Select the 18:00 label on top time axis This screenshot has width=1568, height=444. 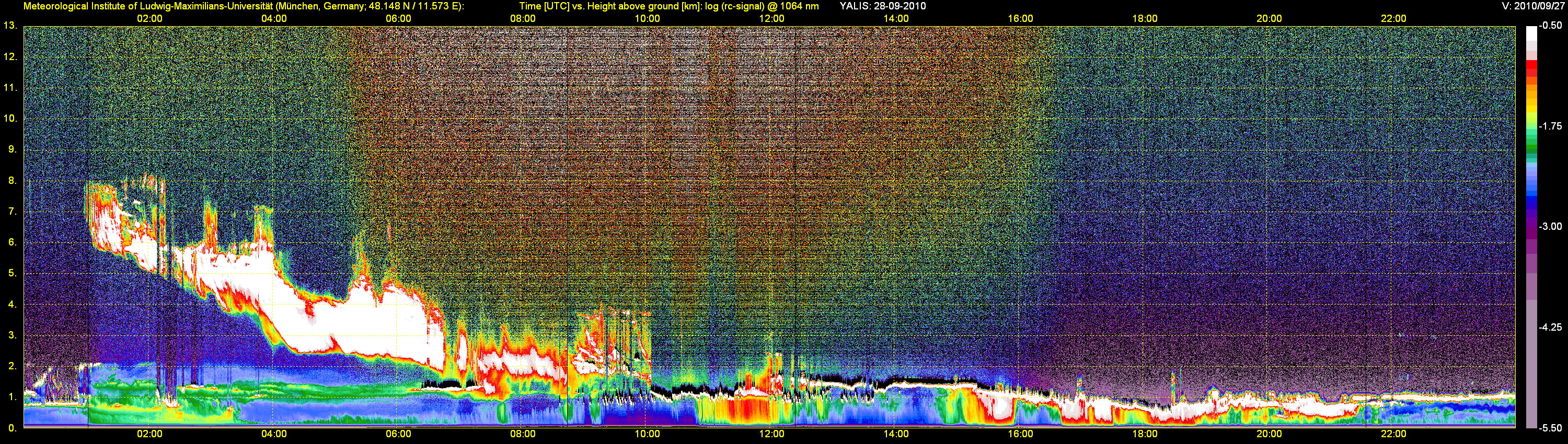pos(1145,18)
